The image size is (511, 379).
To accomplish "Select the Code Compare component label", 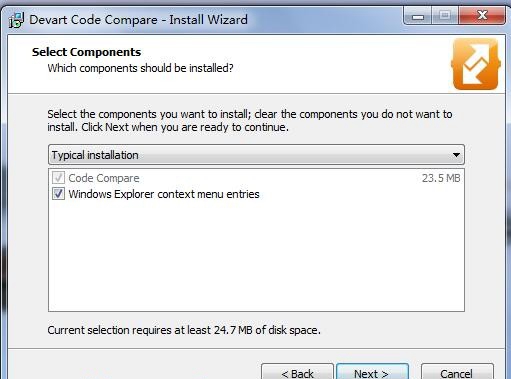I will pos(104,178).
